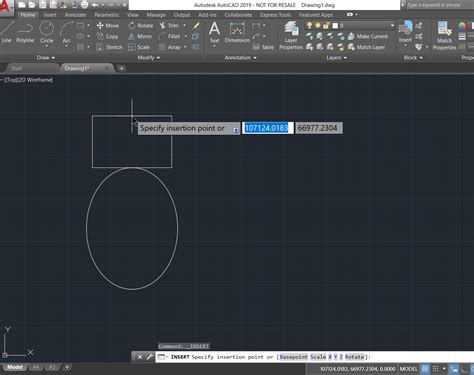This screenshot has width=474, height=375.
Task: Expand the Modify panel dropdown
Action: click(x=149, y=58)
